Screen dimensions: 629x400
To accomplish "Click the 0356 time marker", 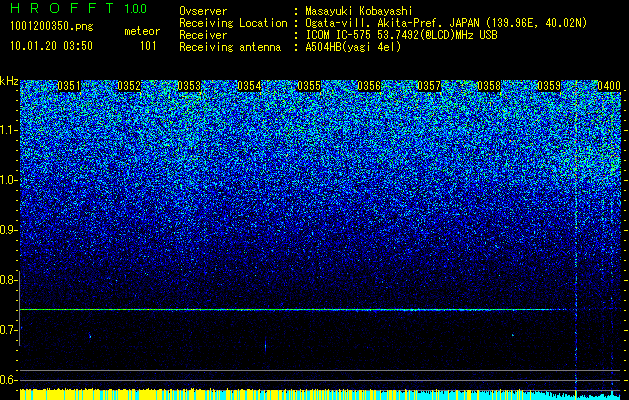I will 369,86.
